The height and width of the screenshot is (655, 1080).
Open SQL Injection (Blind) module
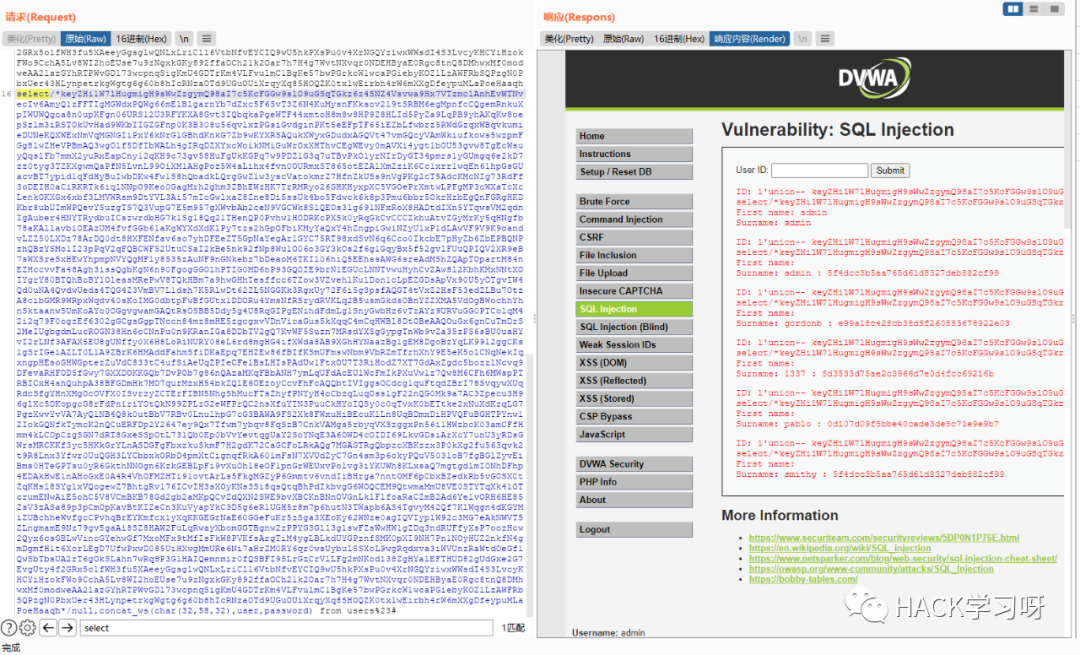pos(634,326)
